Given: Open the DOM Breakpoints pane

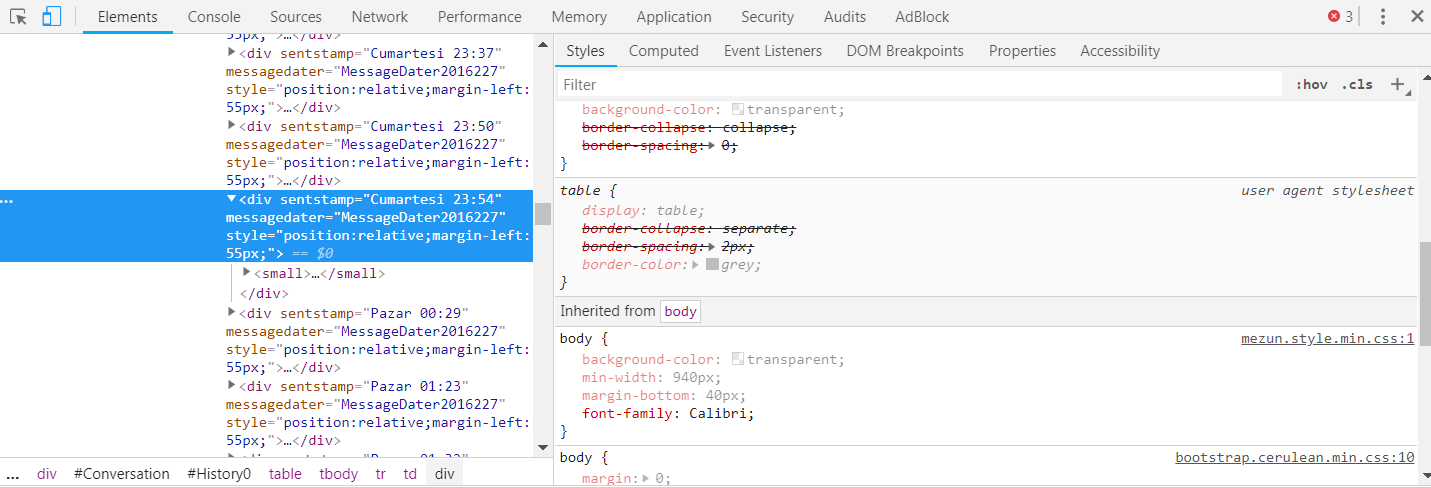Looking at the screenshot, I should pos(904,51).
